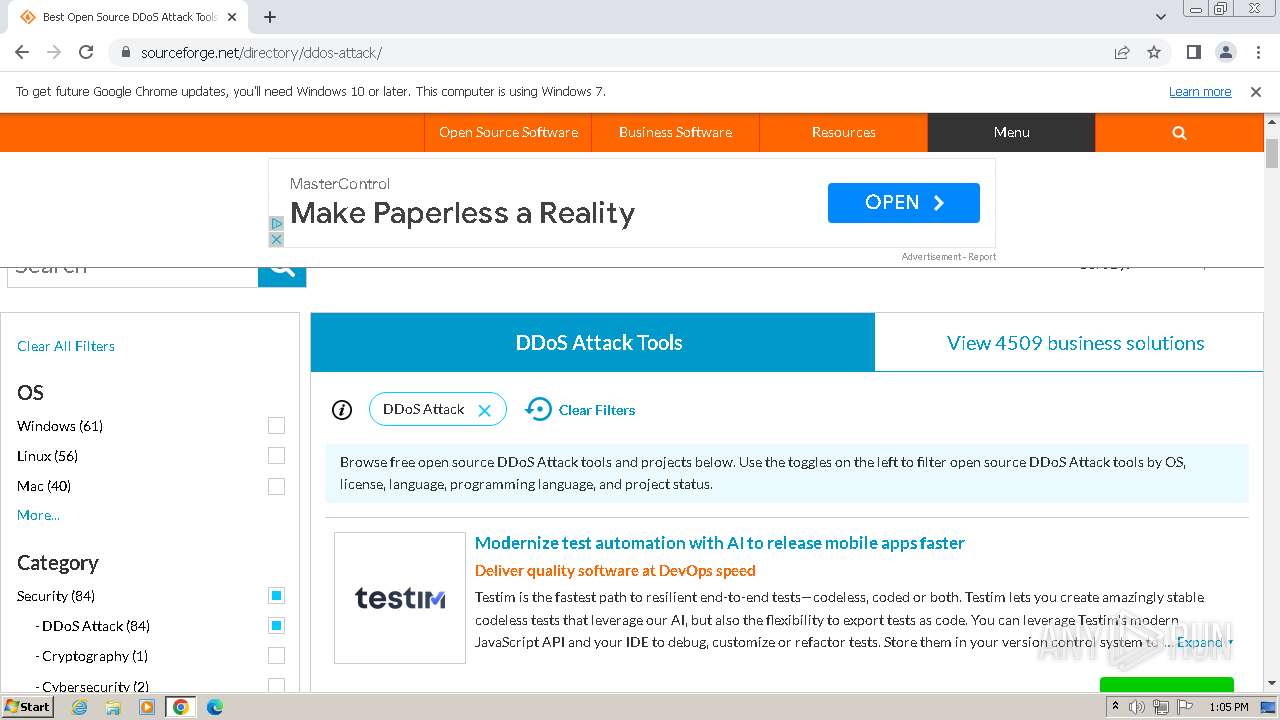Open the Windows Start button

point(27,706)
